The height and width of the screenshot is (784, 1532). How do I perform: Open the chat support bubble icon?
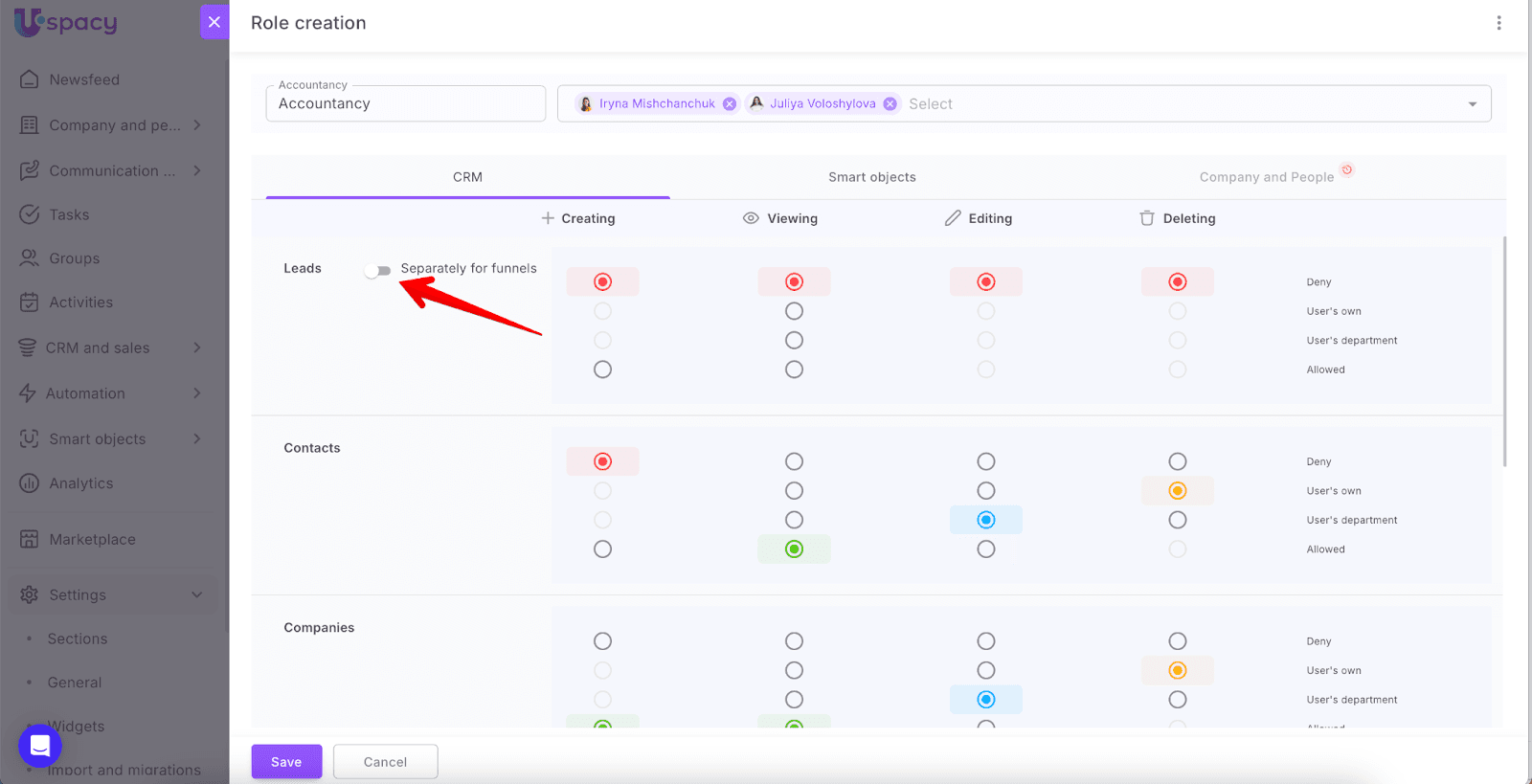click(x=40, y=746)
